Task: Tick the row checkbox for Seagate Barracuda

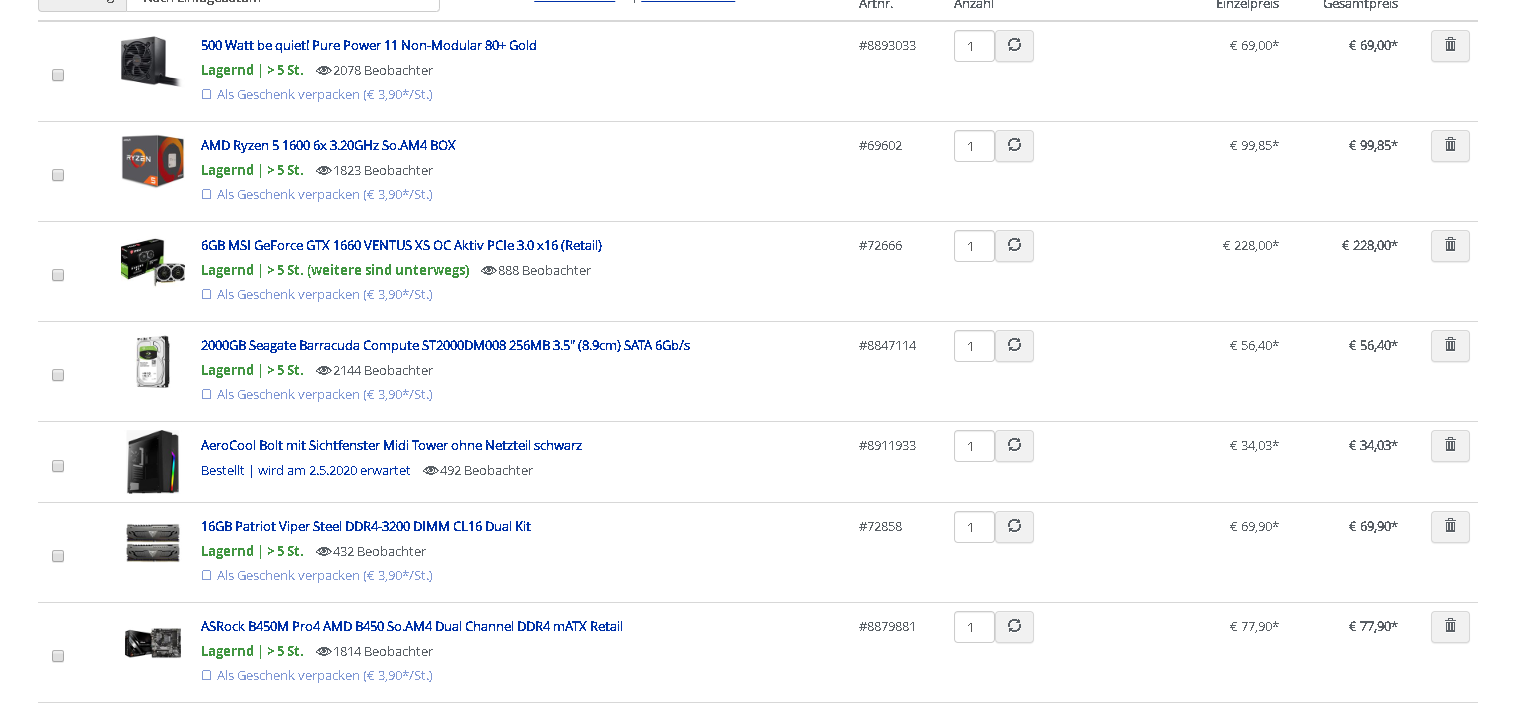Action: (x=58, y=375)
